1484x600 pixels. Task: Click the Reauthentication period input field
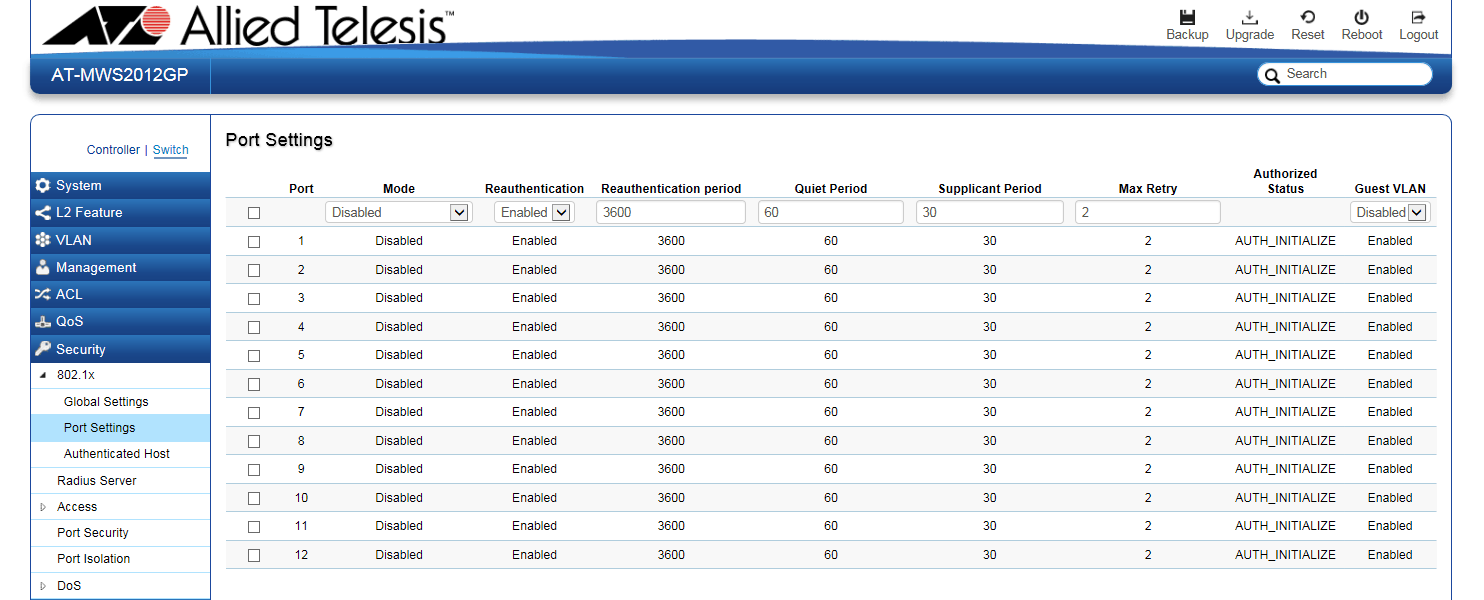coord(671,212)
